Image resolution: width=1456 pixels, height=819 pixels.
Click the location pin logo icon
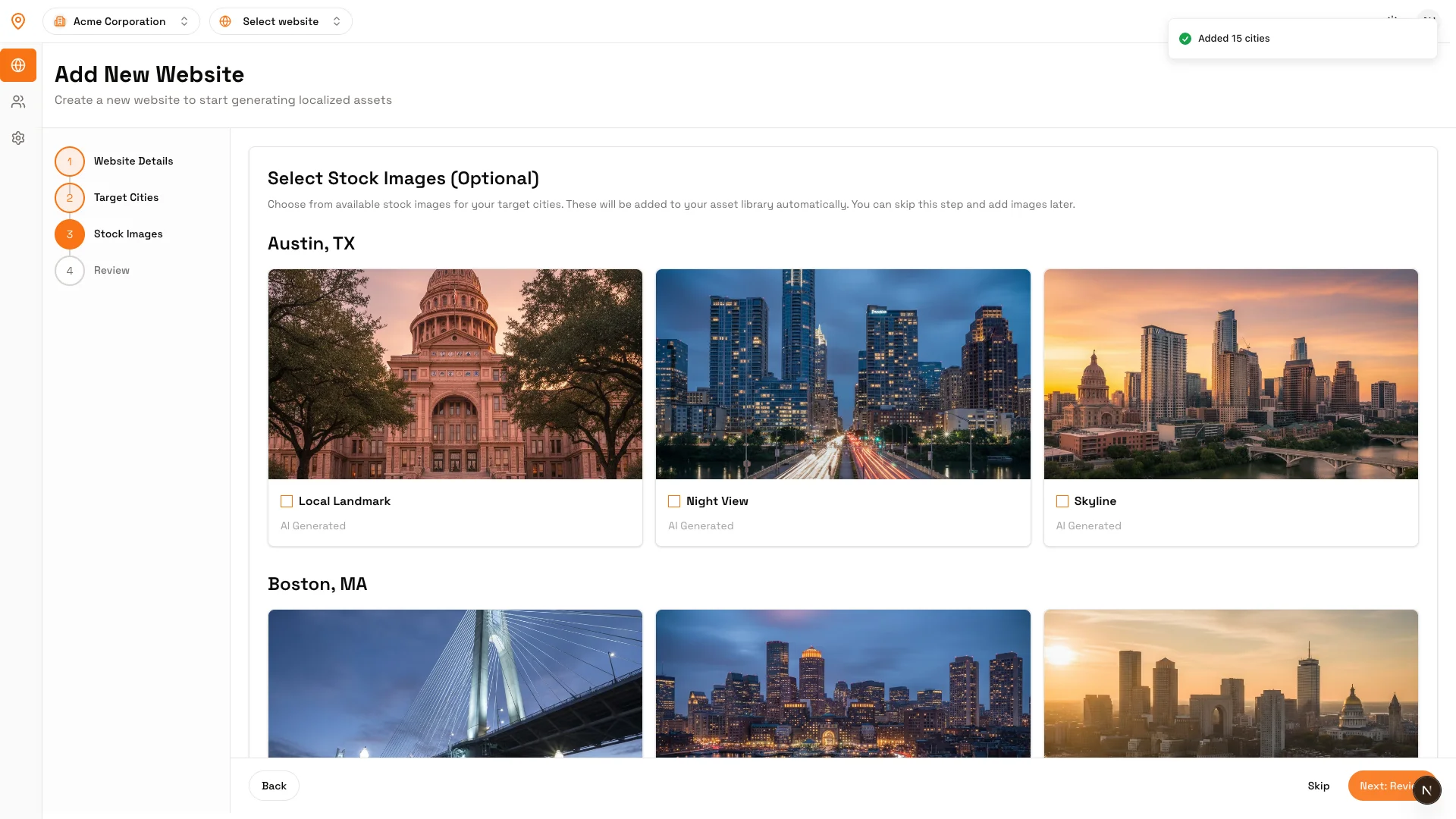[x=18, y=21]
